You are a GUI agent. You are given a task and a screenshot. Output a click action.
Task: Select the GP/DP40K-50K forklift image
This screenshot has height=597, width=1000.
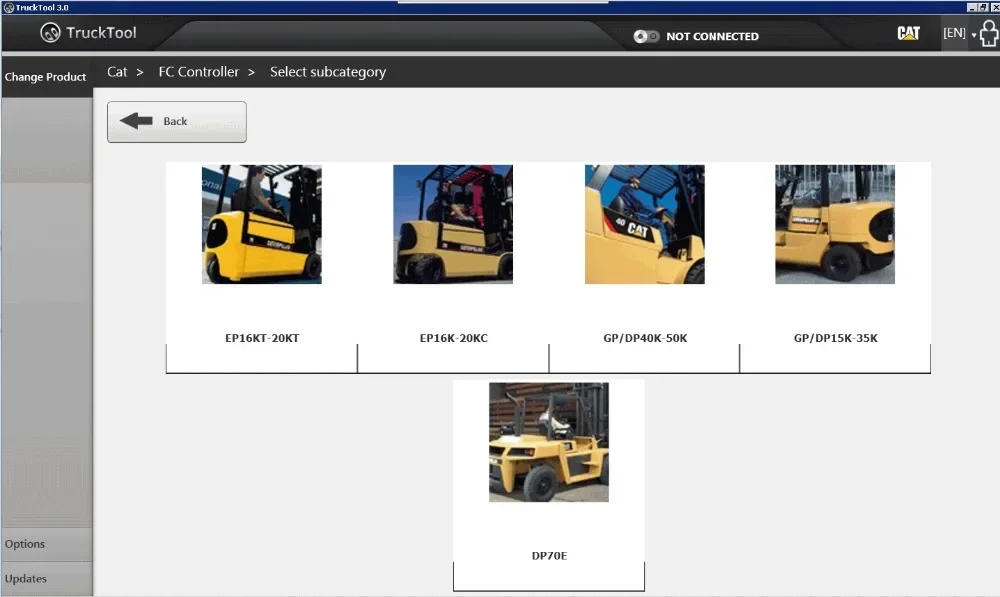pyautogui.click(x=645, y=225)
